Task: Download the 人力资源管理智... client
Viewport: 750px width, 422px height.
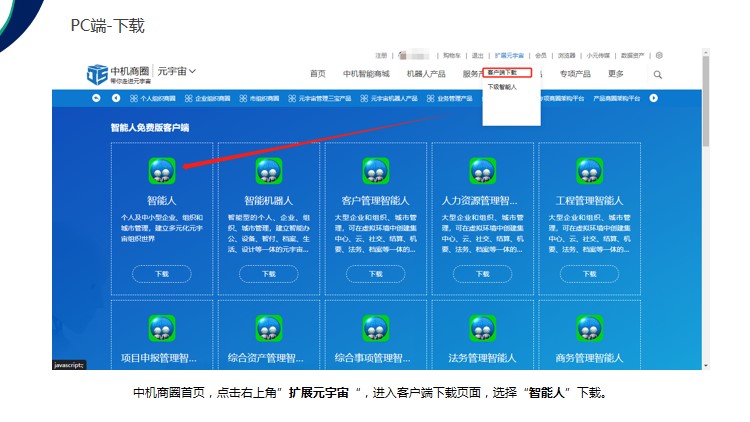Action: [x=482, y=274]
